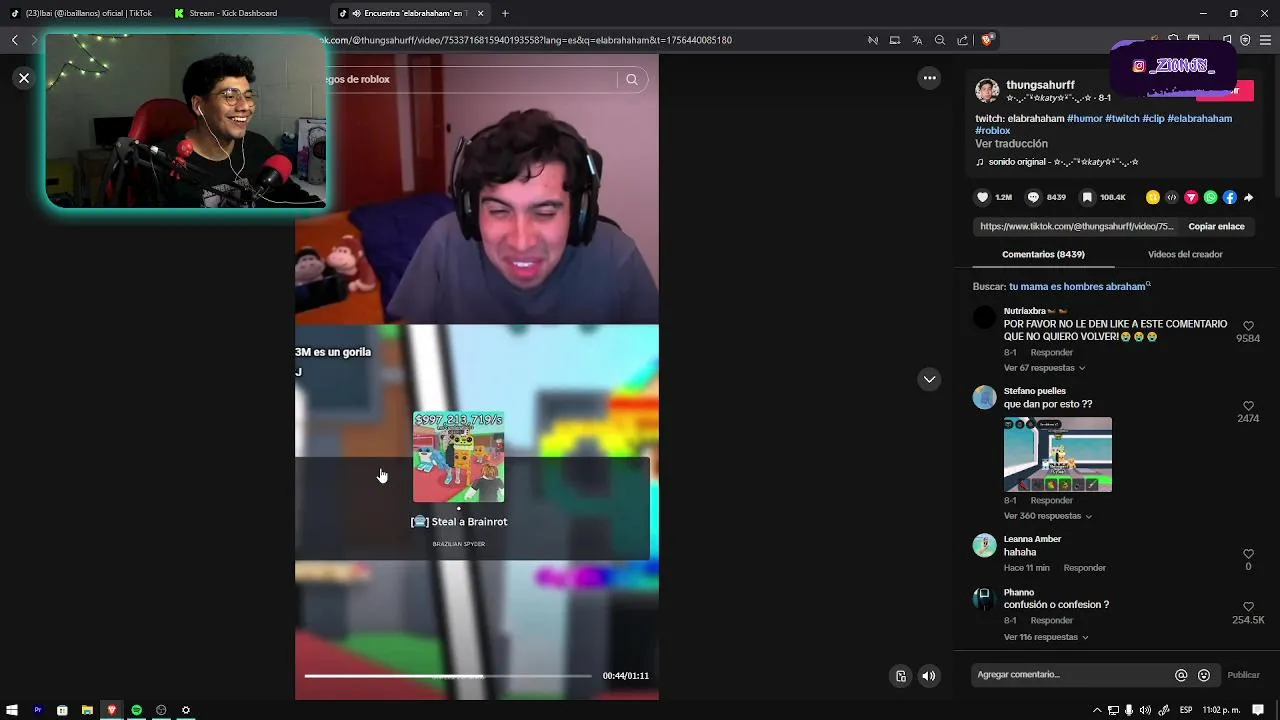Image resolution: width=1280 pixels, height=720 pixels.
Task: Like the video with heart icon
Action: point(982,197)
